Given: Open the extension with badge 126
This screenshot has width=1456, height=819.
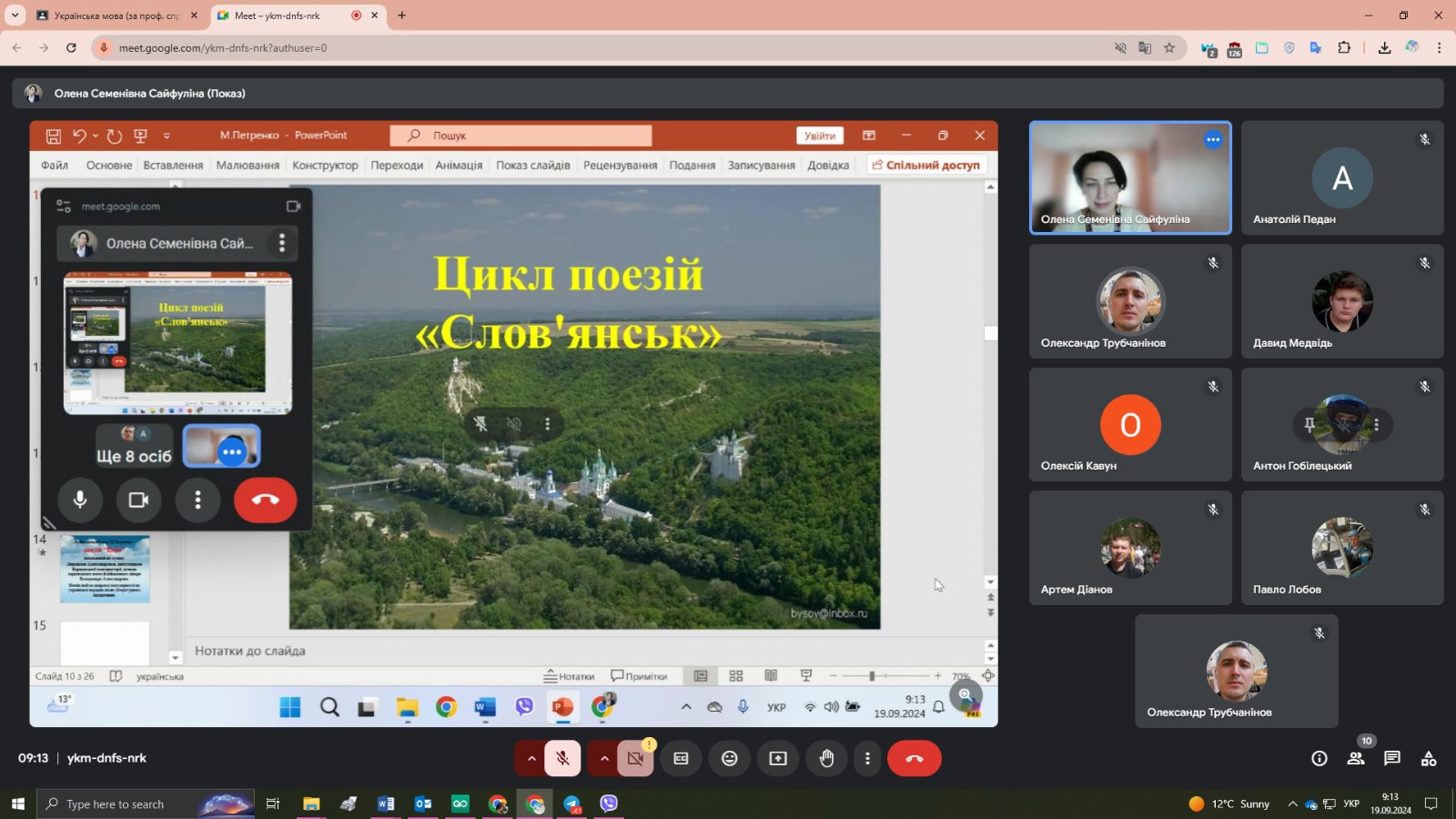Looking at the screenshot, I should click(x=1234, y=48).
